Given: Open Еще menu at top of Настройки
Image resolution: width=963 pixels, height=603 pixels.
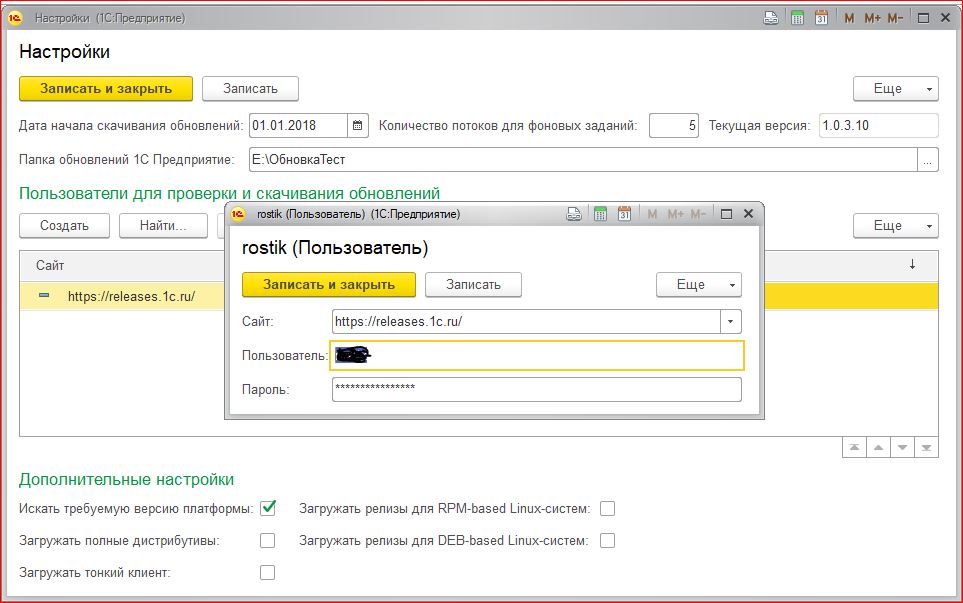Looking at the screenshot, I should point(895,88).
